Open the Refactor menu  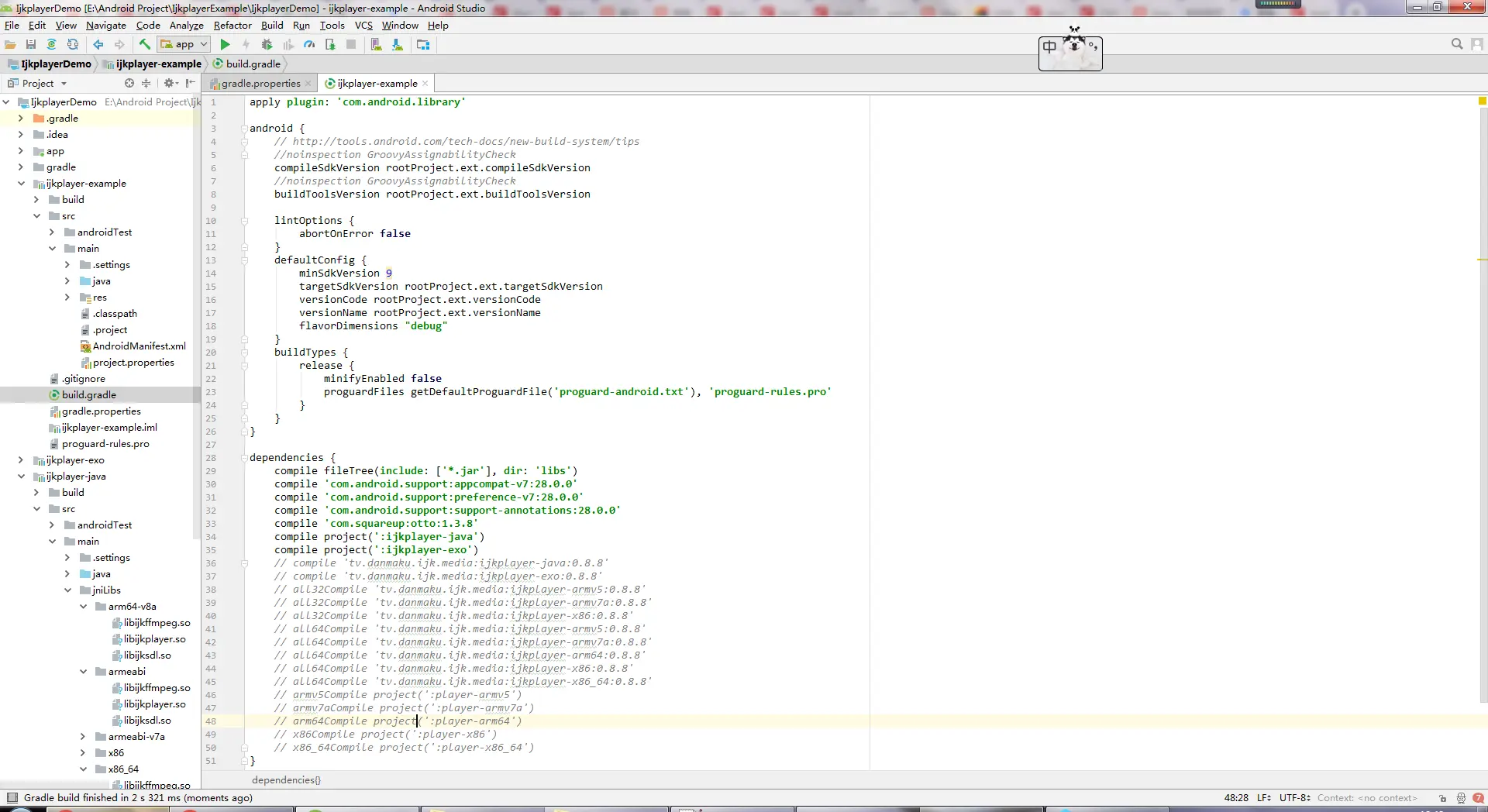click(x=232, y=26)
